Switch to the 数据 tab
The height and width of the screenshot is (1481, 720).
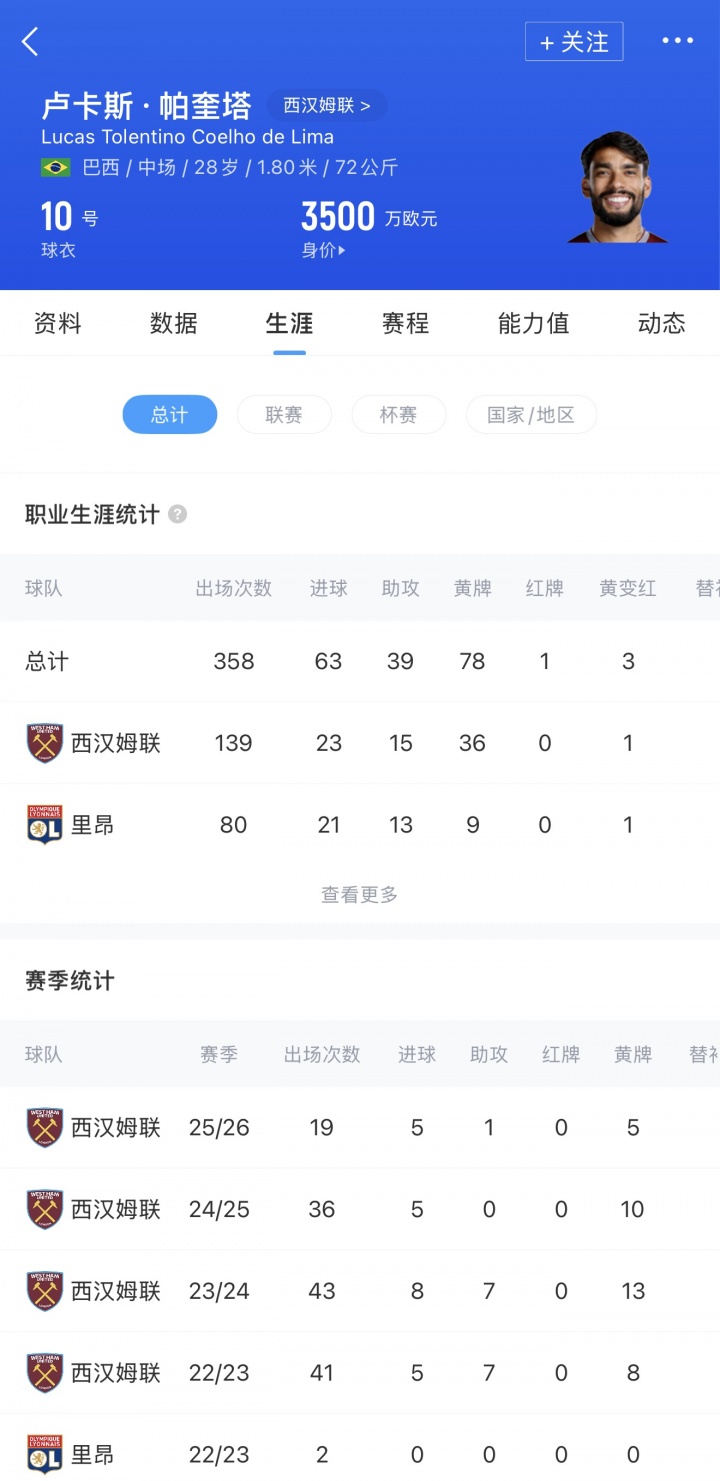(x=174, y=323)
